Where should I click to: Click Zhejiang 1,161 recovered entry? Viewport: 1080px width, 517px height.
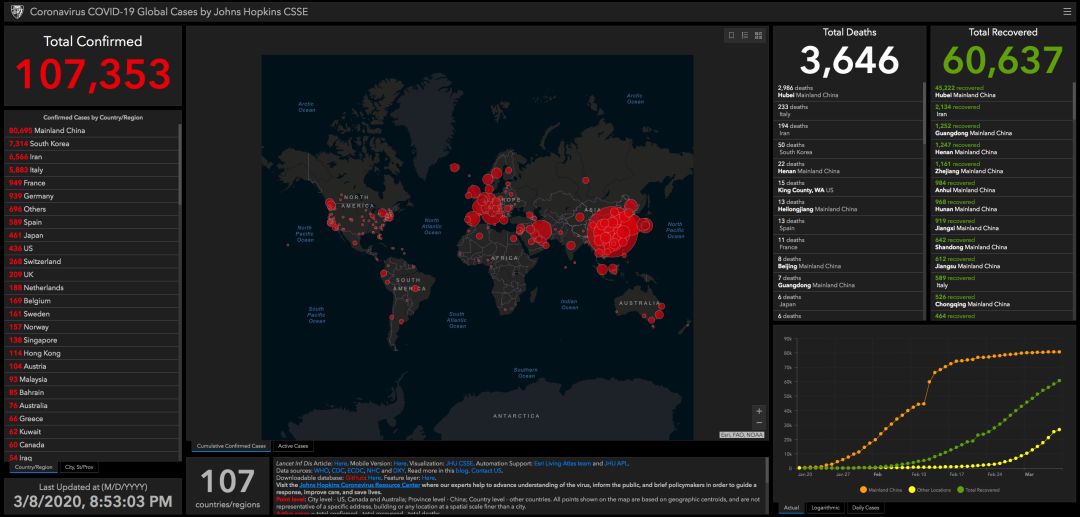(x=1002, y=167)
